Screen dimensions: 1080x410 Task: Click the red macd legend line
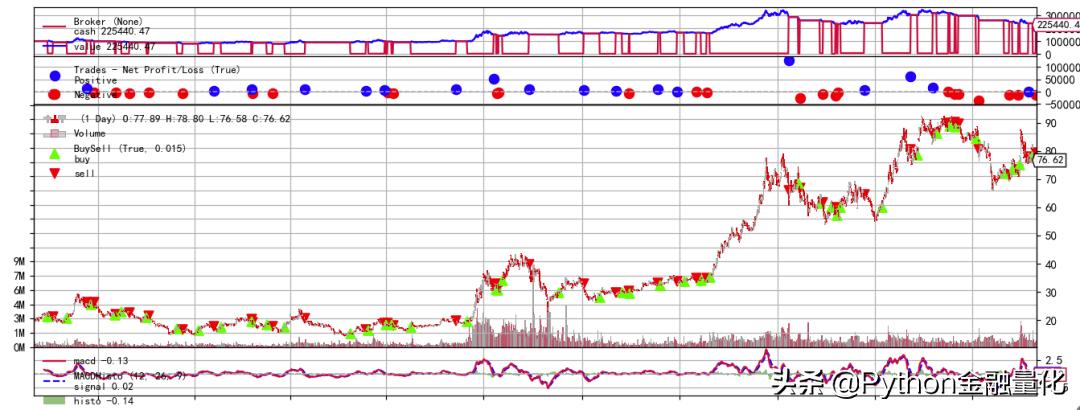55,360
